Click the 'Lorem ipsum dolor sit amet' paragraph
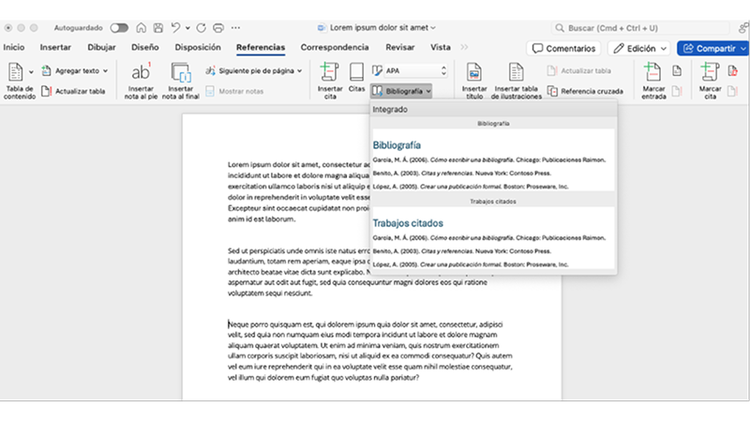The width and height of the screenshot is (750, 422). (299, 192)
